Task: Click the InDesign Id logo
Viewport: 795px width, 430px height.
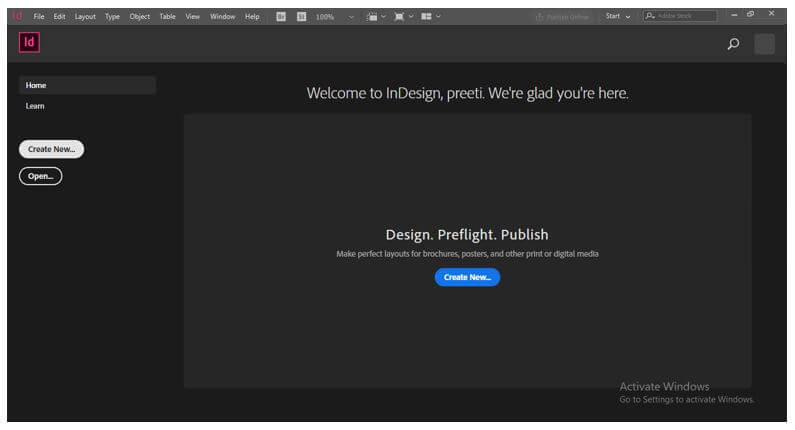Action: click(29, 43)
